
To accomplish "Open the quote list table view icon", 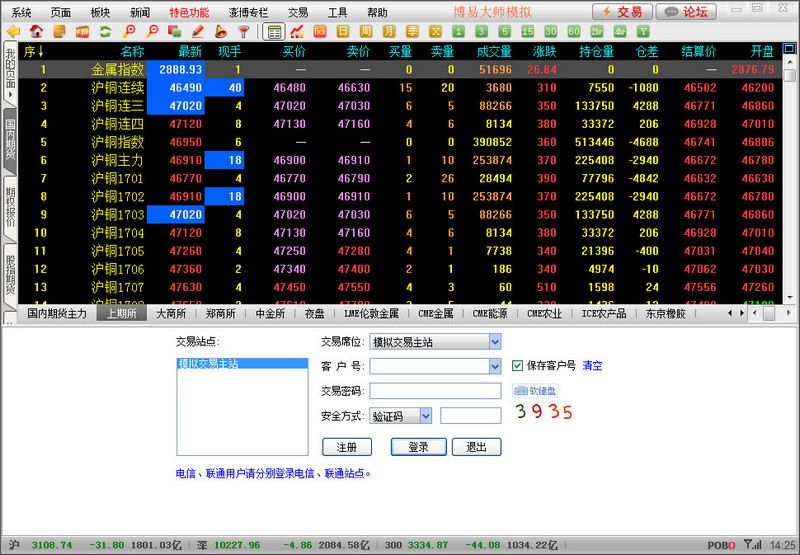I will pos(274,32).
